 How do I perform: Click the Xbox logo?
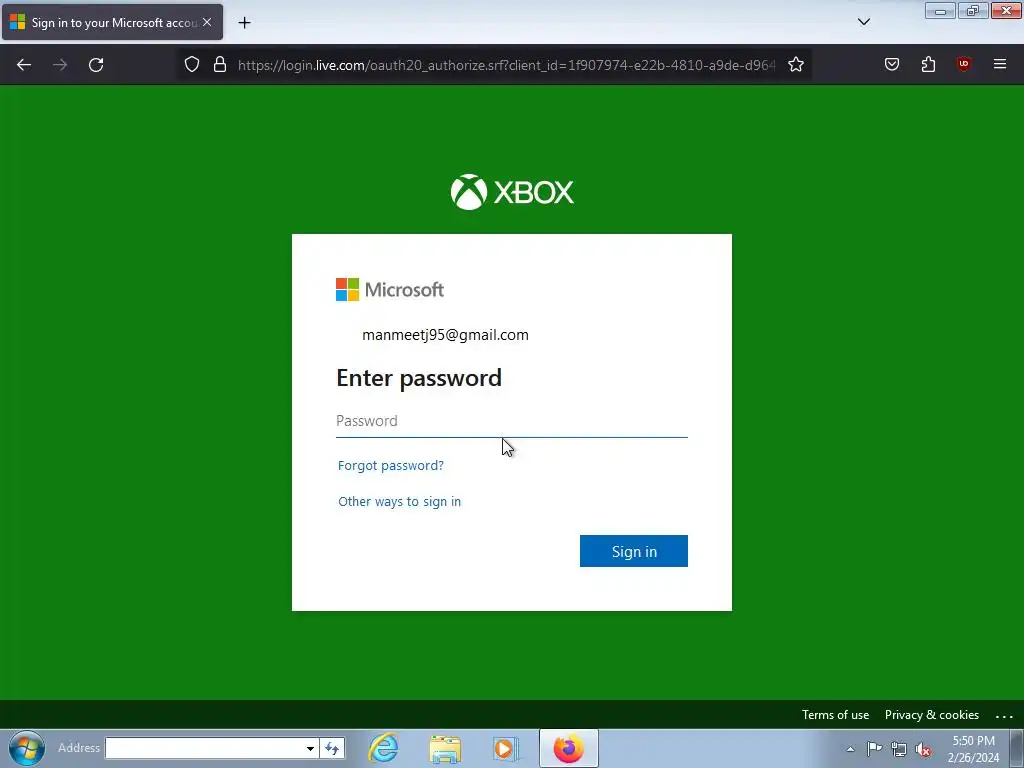pyautogui.click(x=512, y=192)
